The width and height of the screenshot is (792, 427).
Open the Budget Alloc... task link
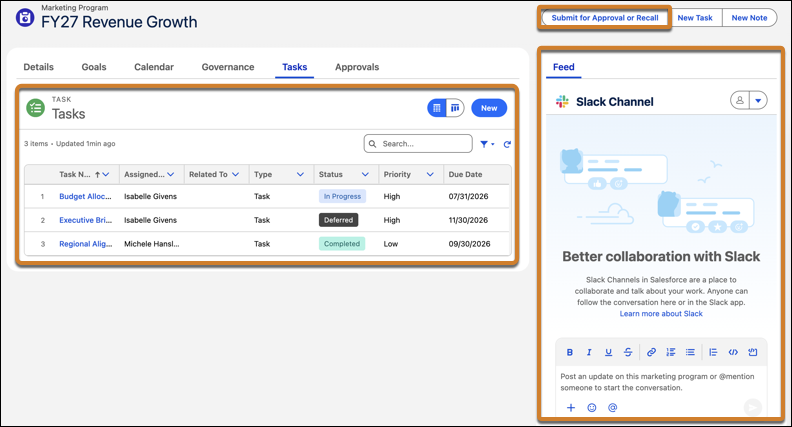(85, 196)
